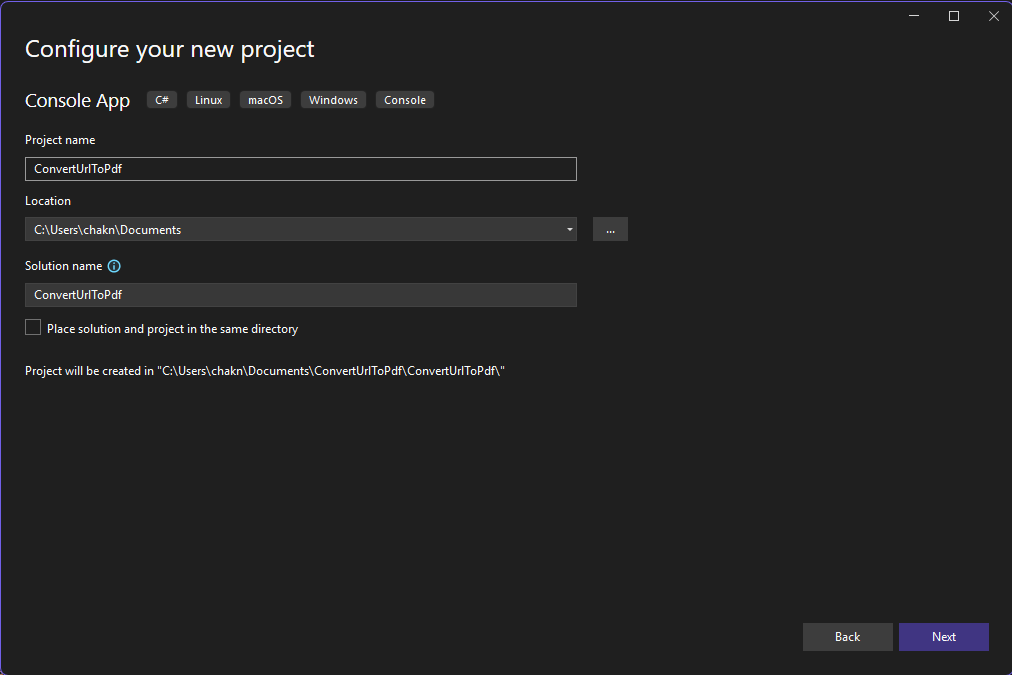Click the Solution name input field
Screen dimensions: 1012x675
coord(301,295)
